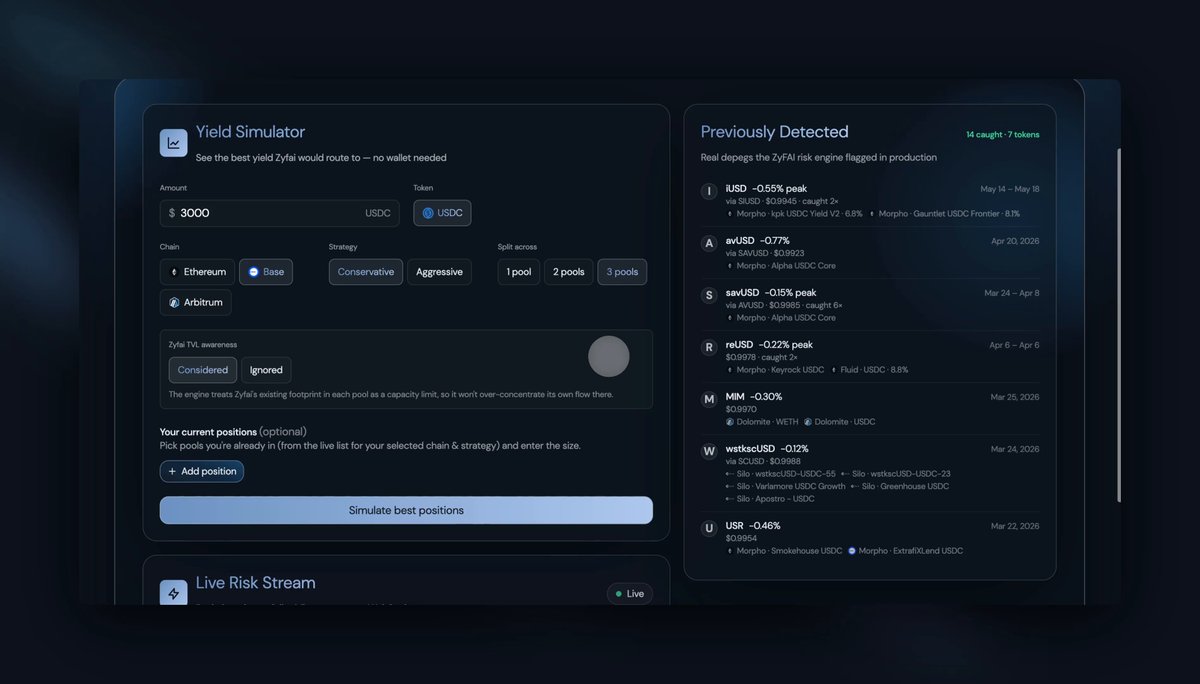Run Simulate best positions
1200x684 pixels.
click(x=406, y=510)
